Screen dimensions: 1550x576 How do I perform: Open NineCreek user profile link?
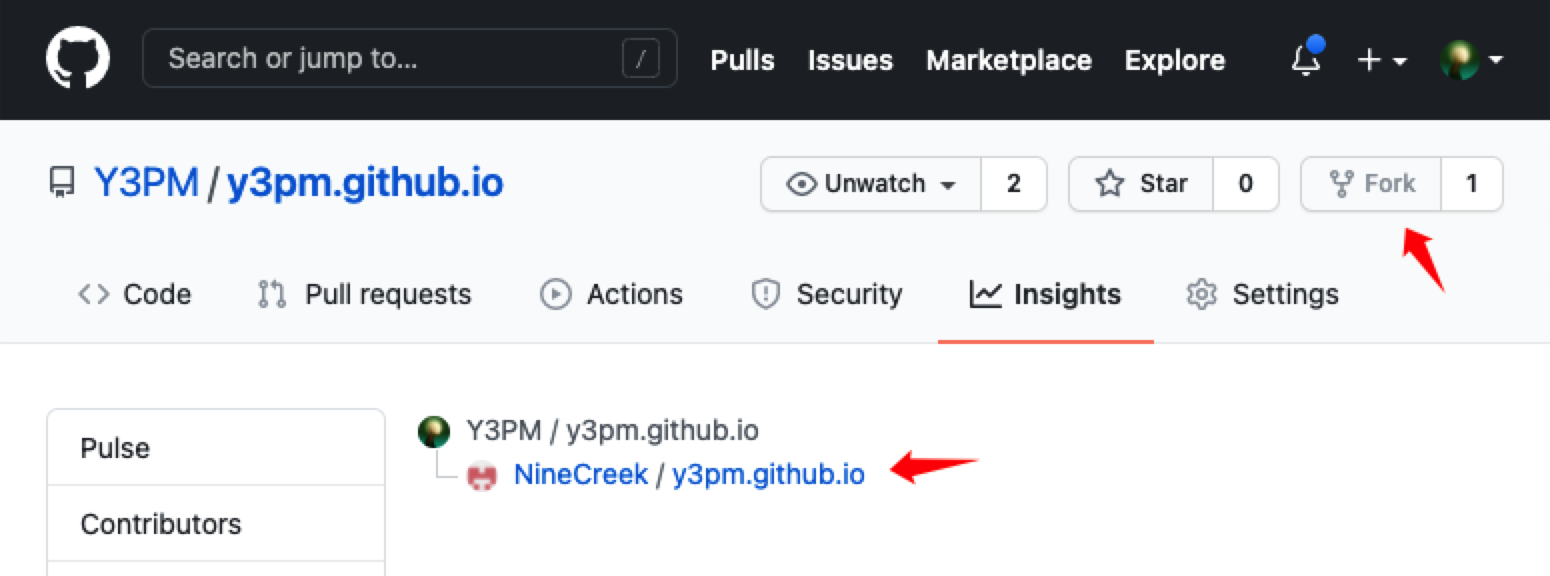(580, 474)
